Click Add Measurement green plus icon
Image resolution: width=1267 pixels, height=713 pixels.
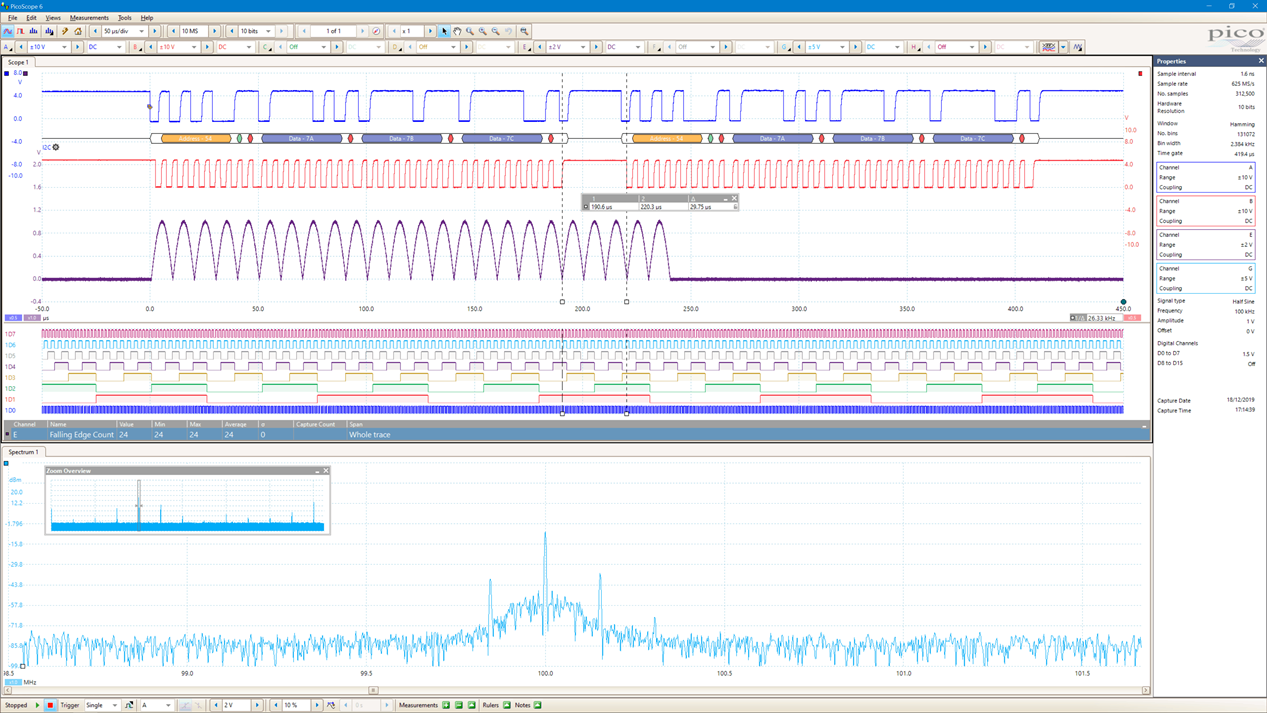446,705
